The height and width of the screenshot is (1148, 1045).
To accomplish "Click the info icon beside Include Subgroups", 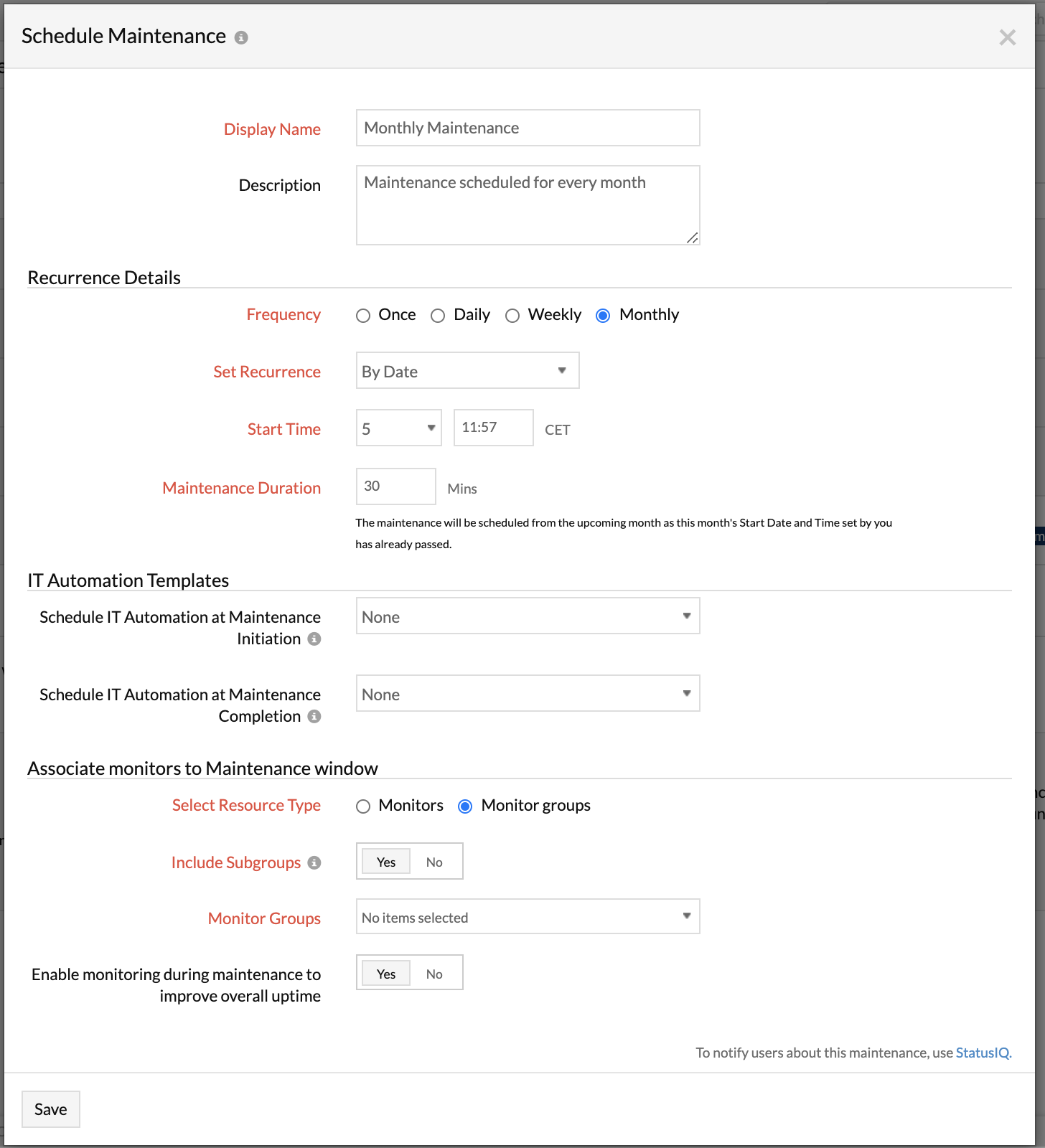I will click(314, 863).
